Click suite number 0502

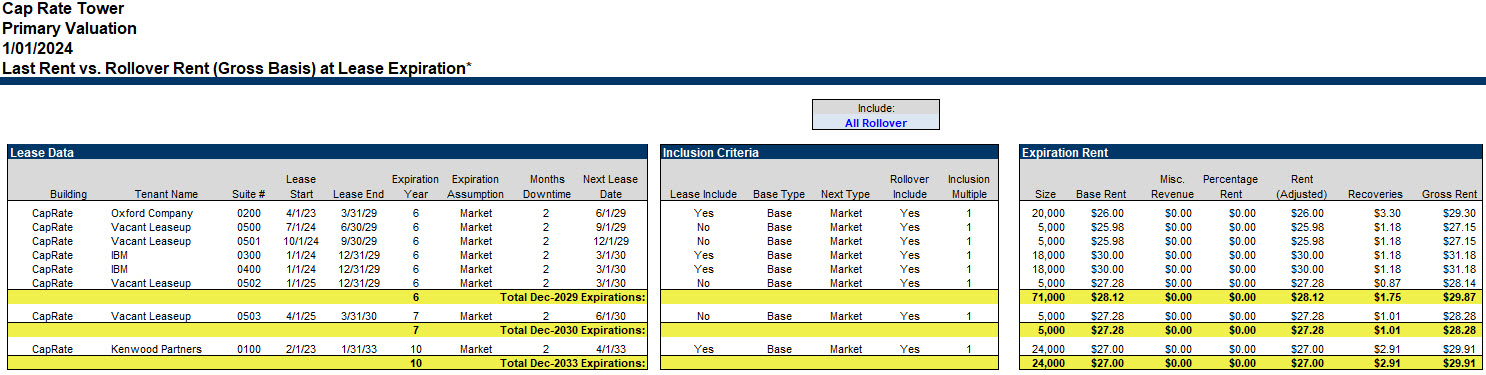tap(249, 283)
